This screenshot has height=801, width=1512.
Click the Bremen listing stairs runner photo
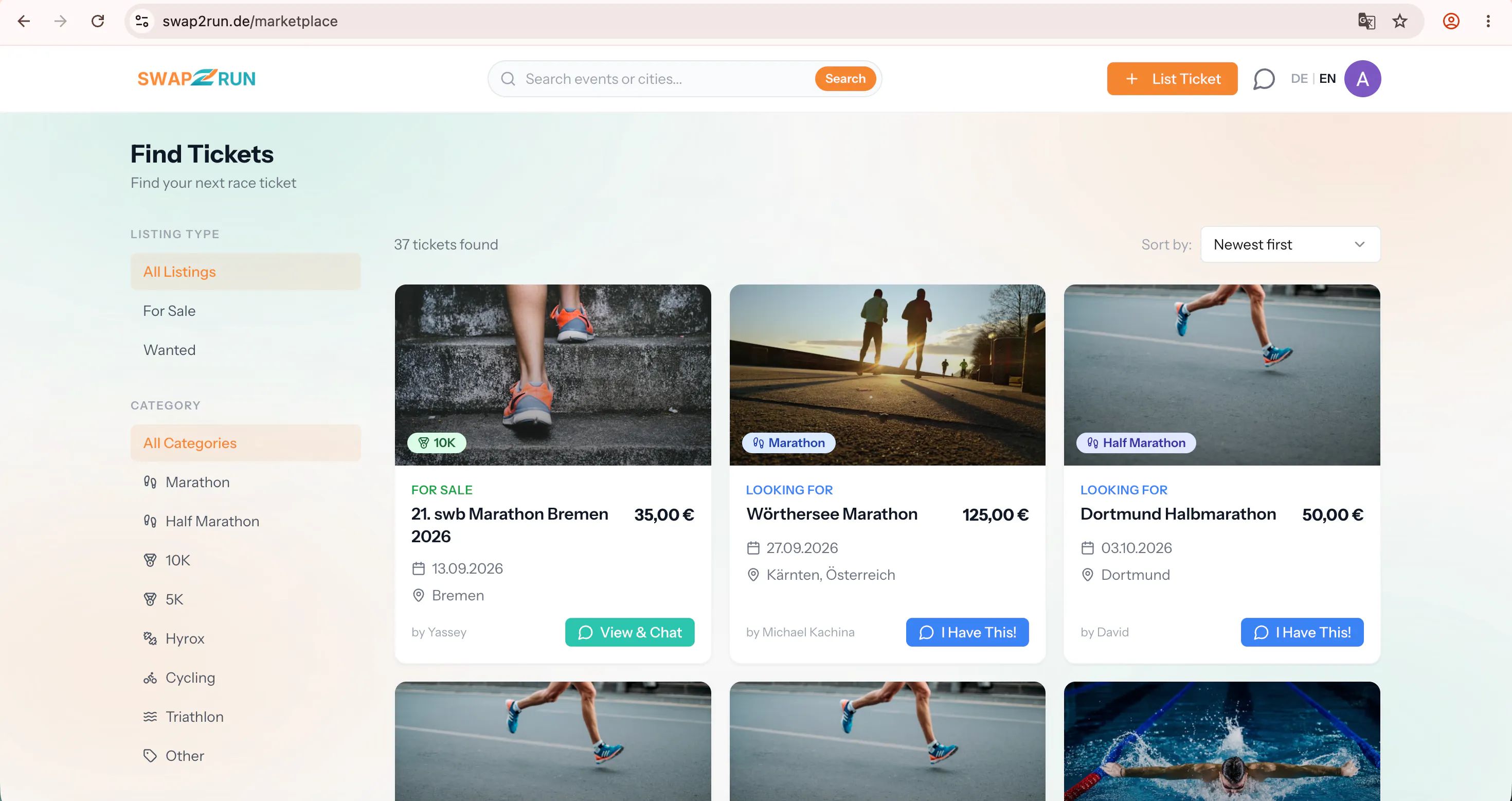(552, 375)
